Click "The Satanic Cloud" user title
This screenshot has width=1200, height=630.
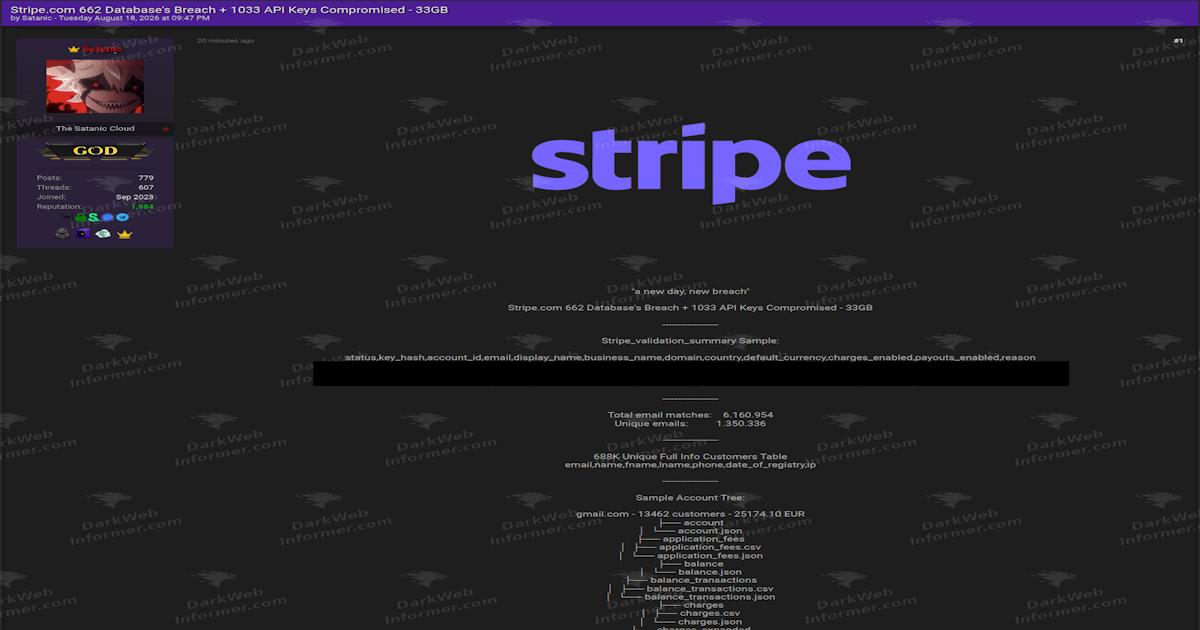tap(95, 129)
